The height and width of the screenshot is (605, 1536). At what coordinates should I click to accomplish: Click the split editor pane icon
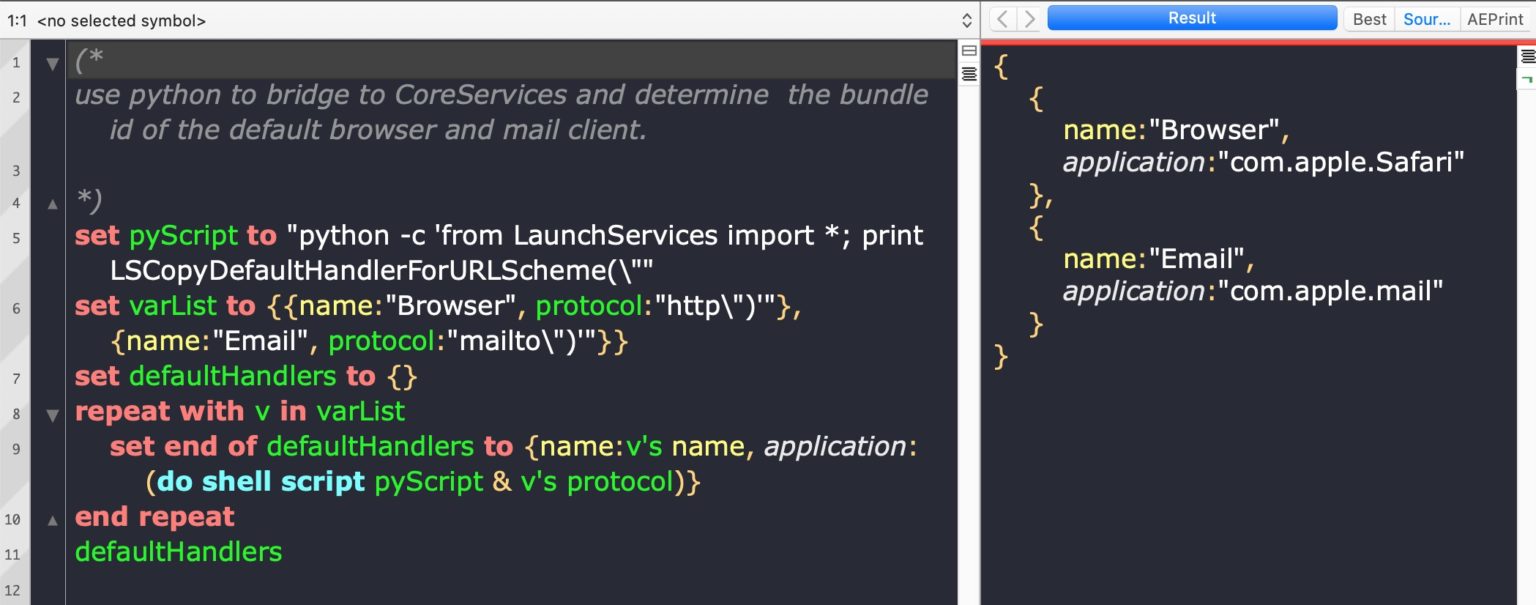[x=968, y=51]
